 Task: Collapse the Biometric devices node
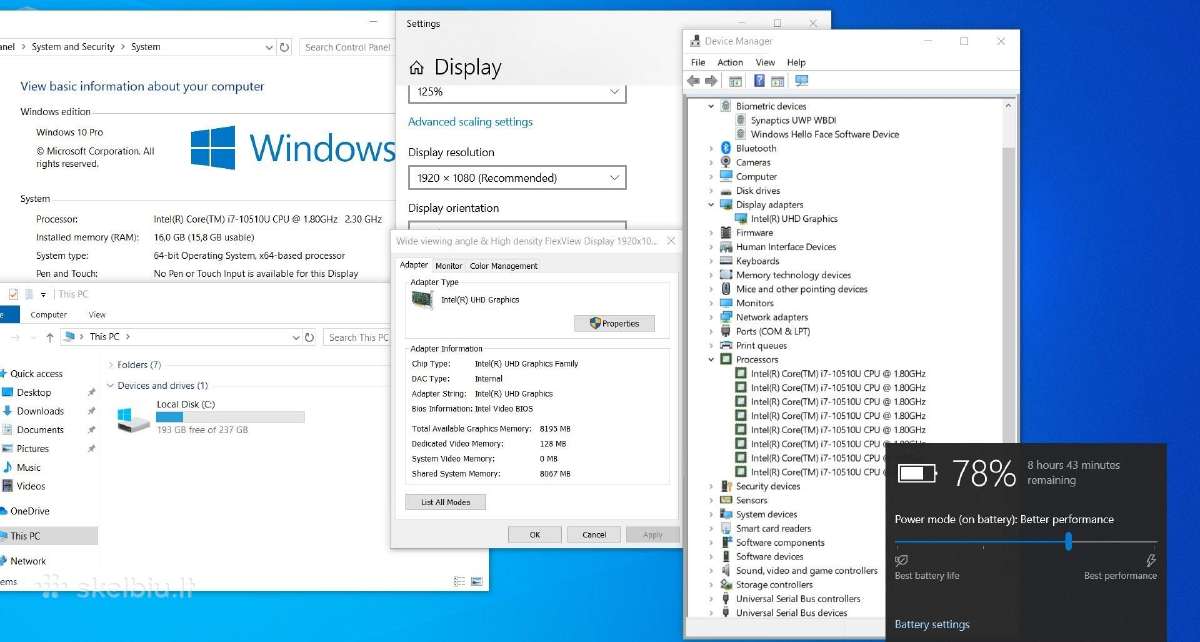pyautogui.click(x=712, y=106)
